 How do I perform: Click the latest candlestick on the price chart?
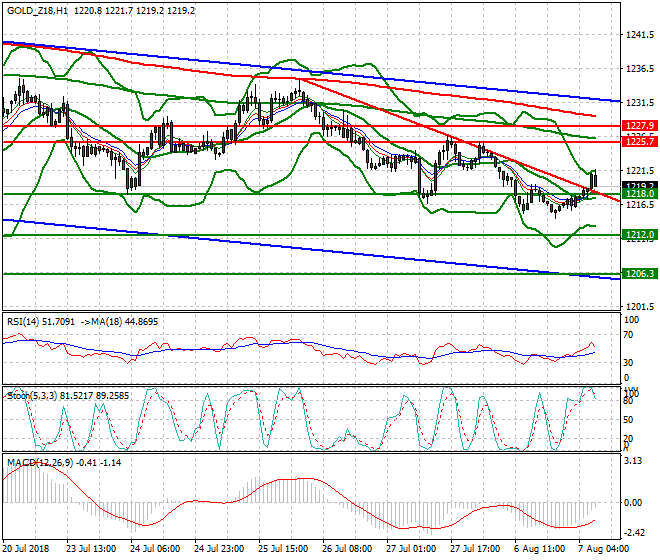(596, 179)
